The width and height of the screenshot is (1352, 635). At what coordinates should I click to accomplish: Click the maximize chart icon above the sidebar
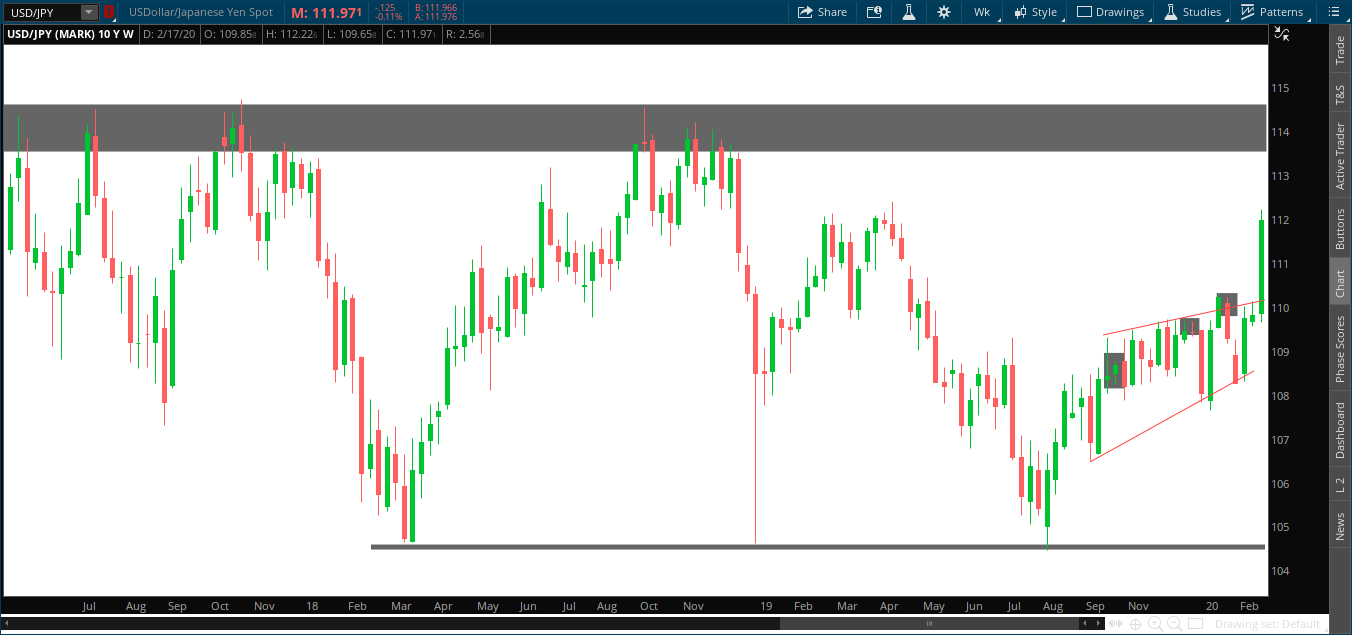pyautogui.click(x=1281, y=33)
